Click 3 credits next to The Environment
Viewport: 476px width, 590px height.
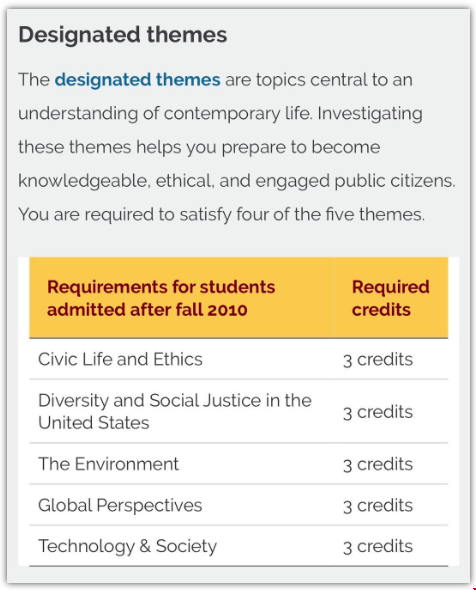(x=378, y=464)
